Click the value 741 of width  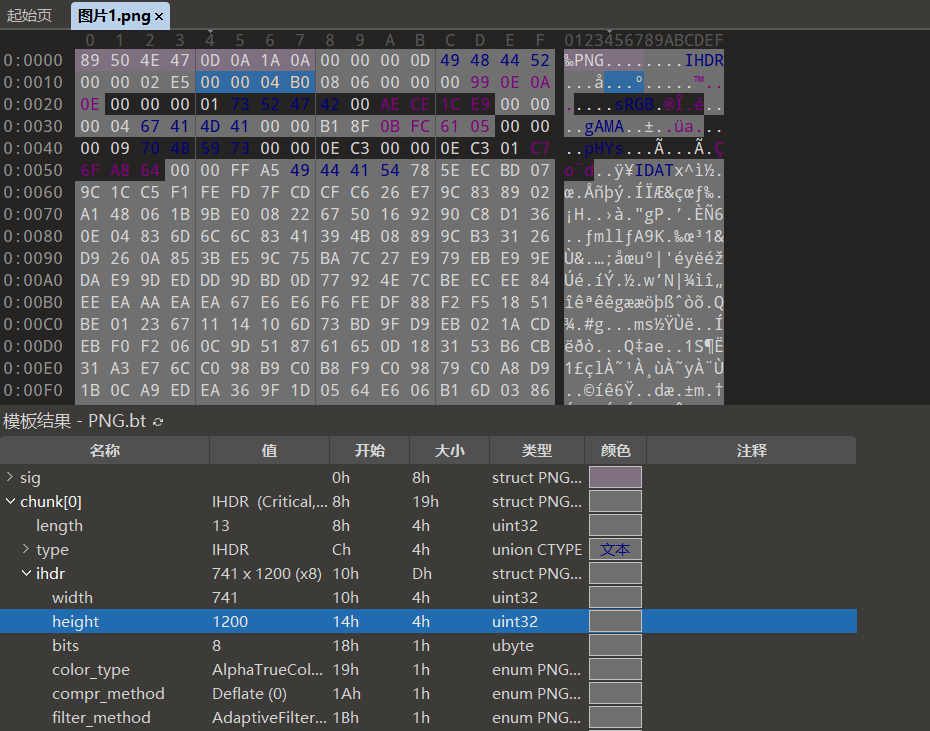225,597
